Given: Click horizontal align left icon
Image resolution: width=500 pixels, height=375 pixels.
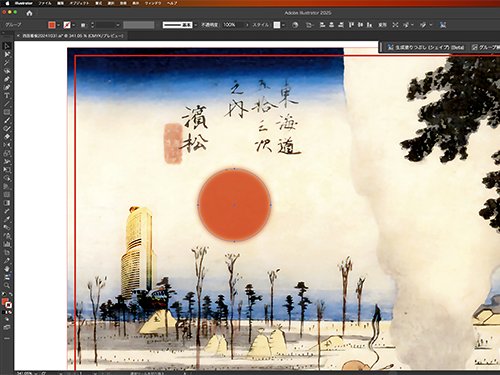Looking at the screenshot, I should coord(322,25).
